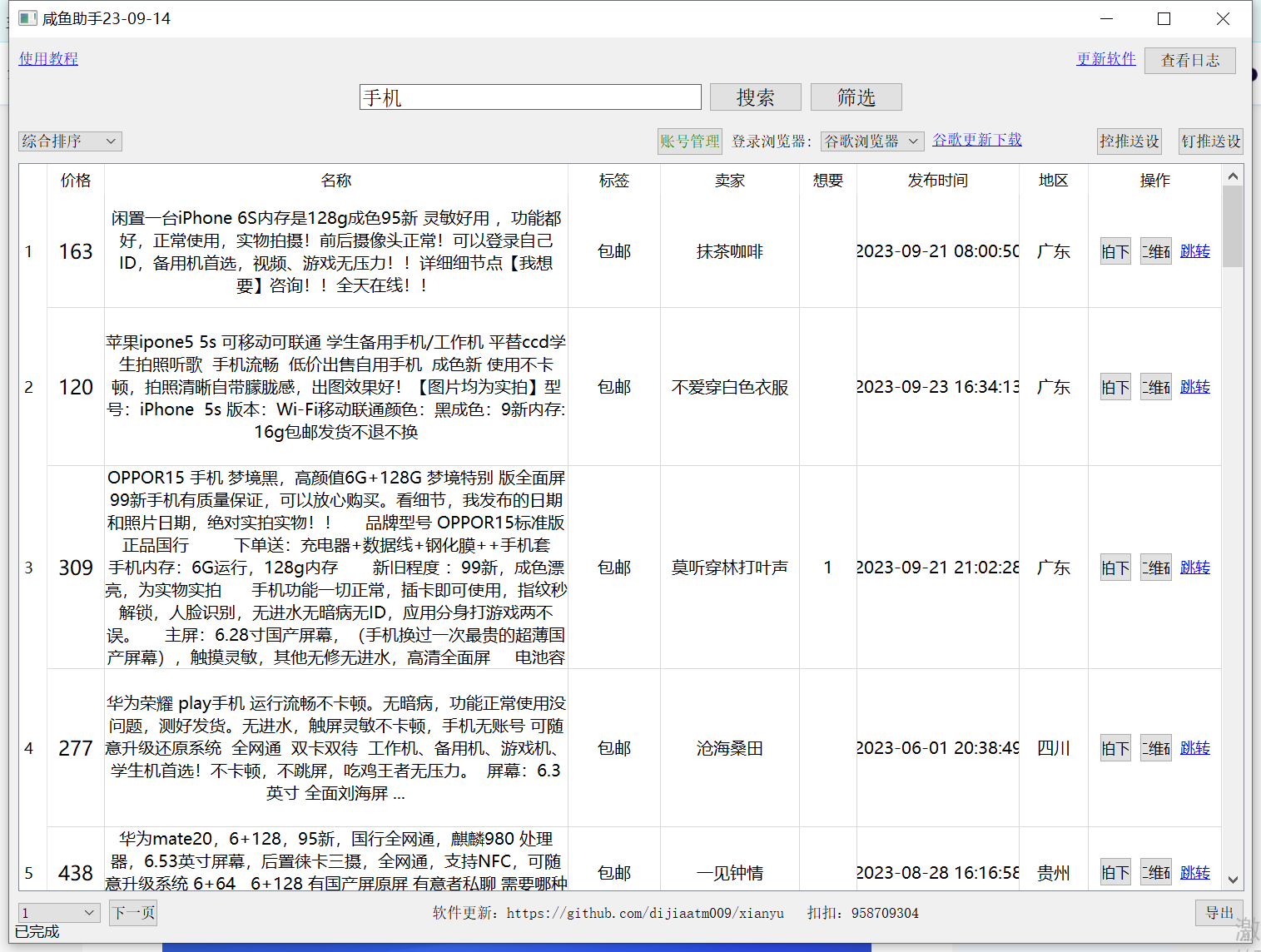Click 拍下 for the OPPOR15 listing

point(1115,567)
